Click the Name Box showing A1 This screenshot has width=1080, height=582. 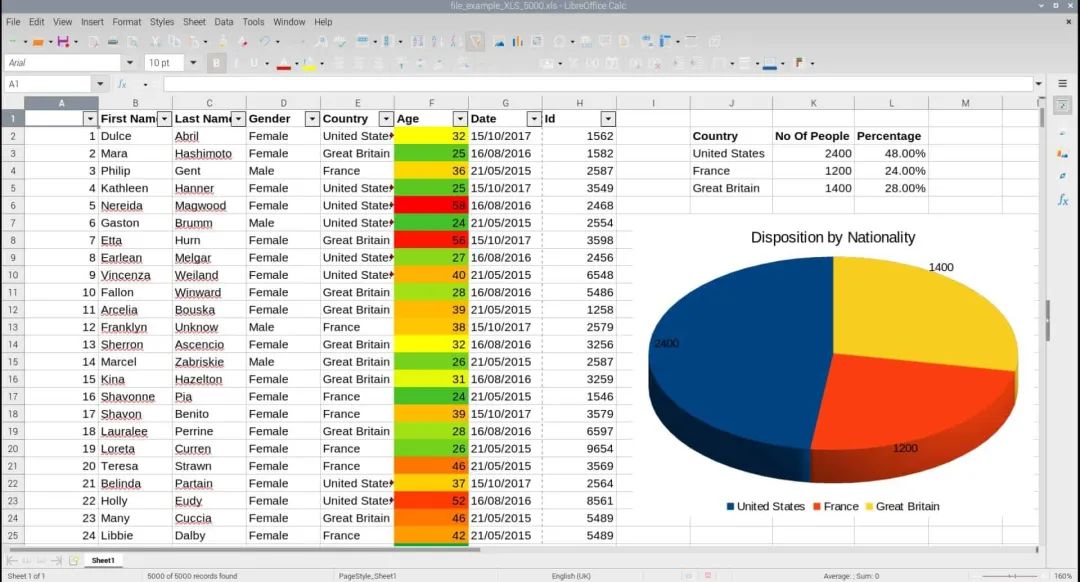pyautogui.click(x=48, y=84)
